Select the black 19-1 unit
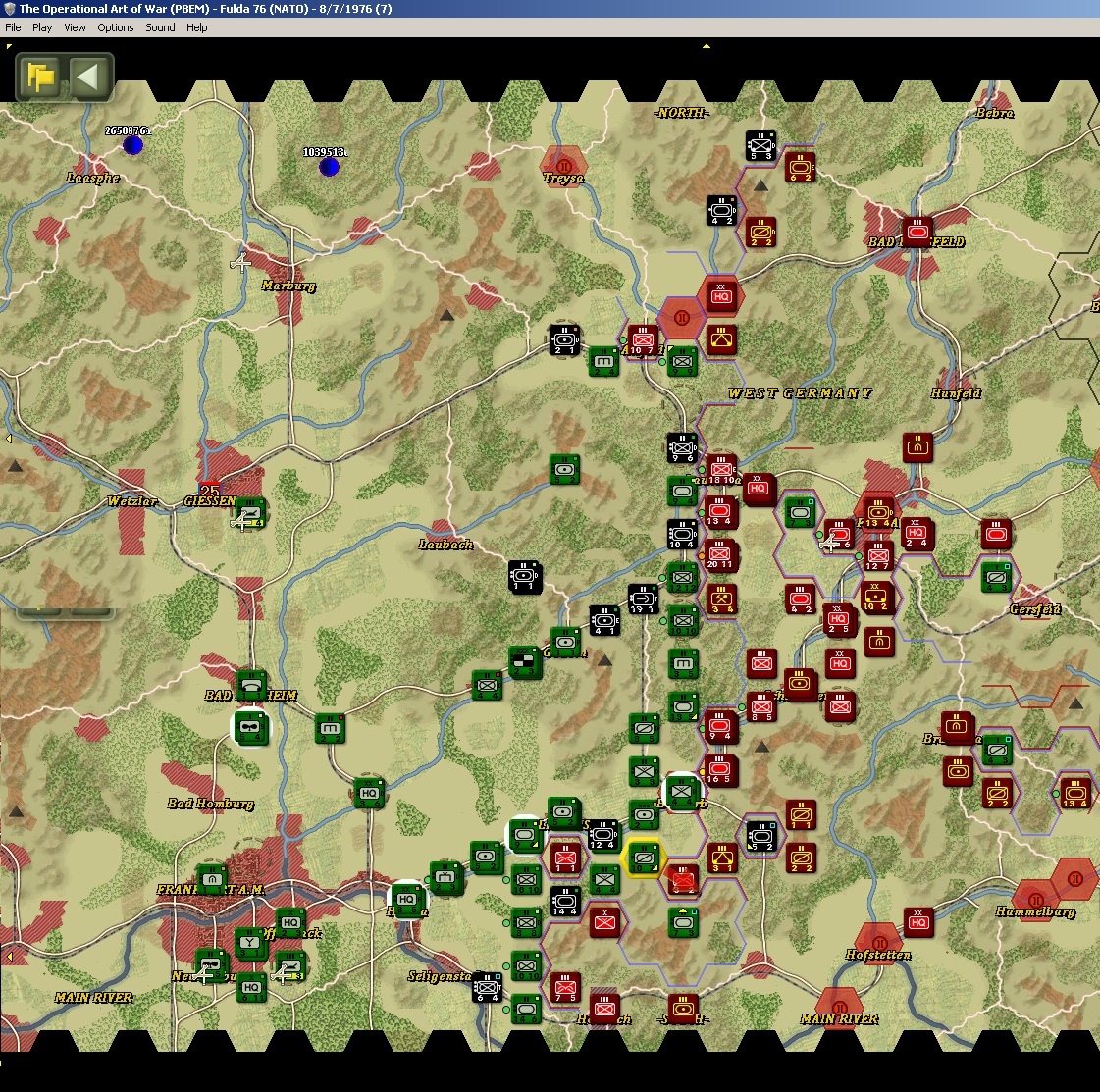Image resolution: width=1100 pixels, height=1092 pixels. [643, 598]
